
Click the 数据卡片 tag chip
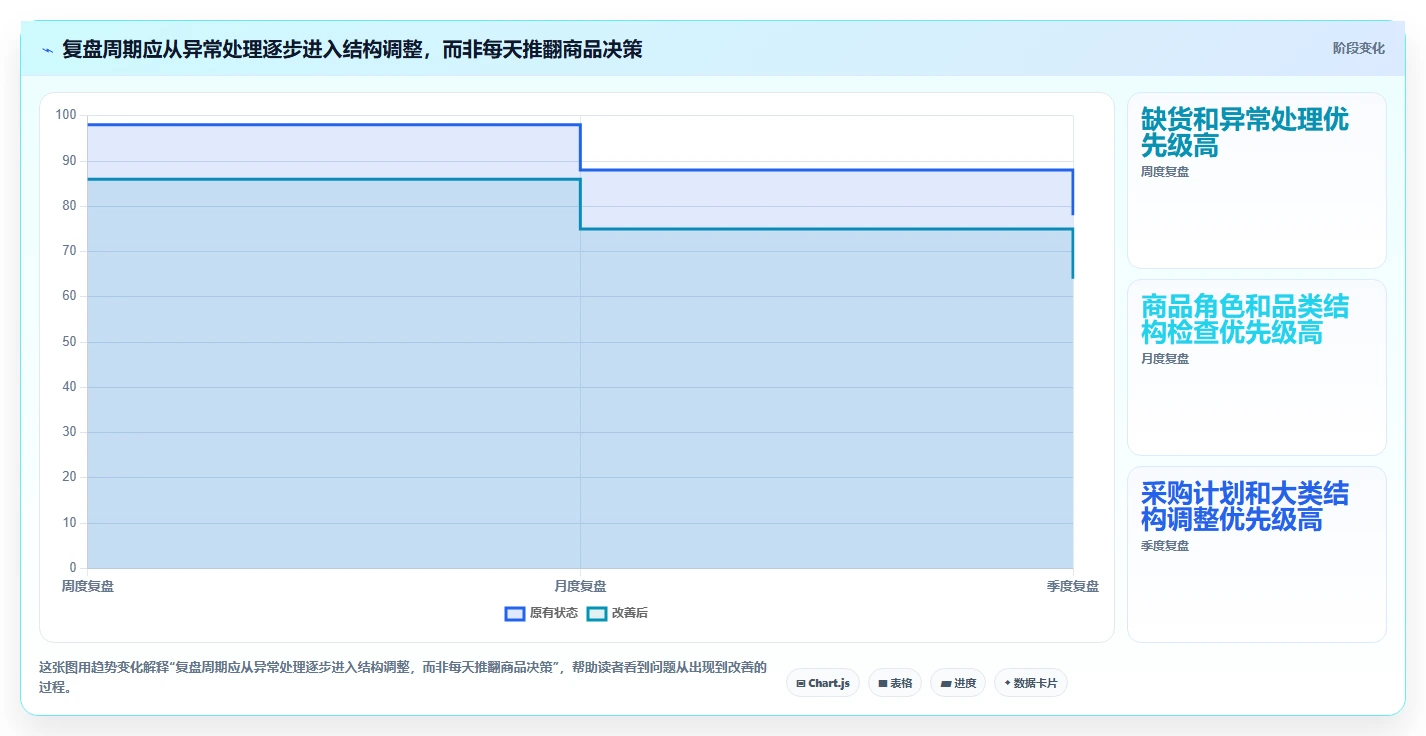(1031, 683)
